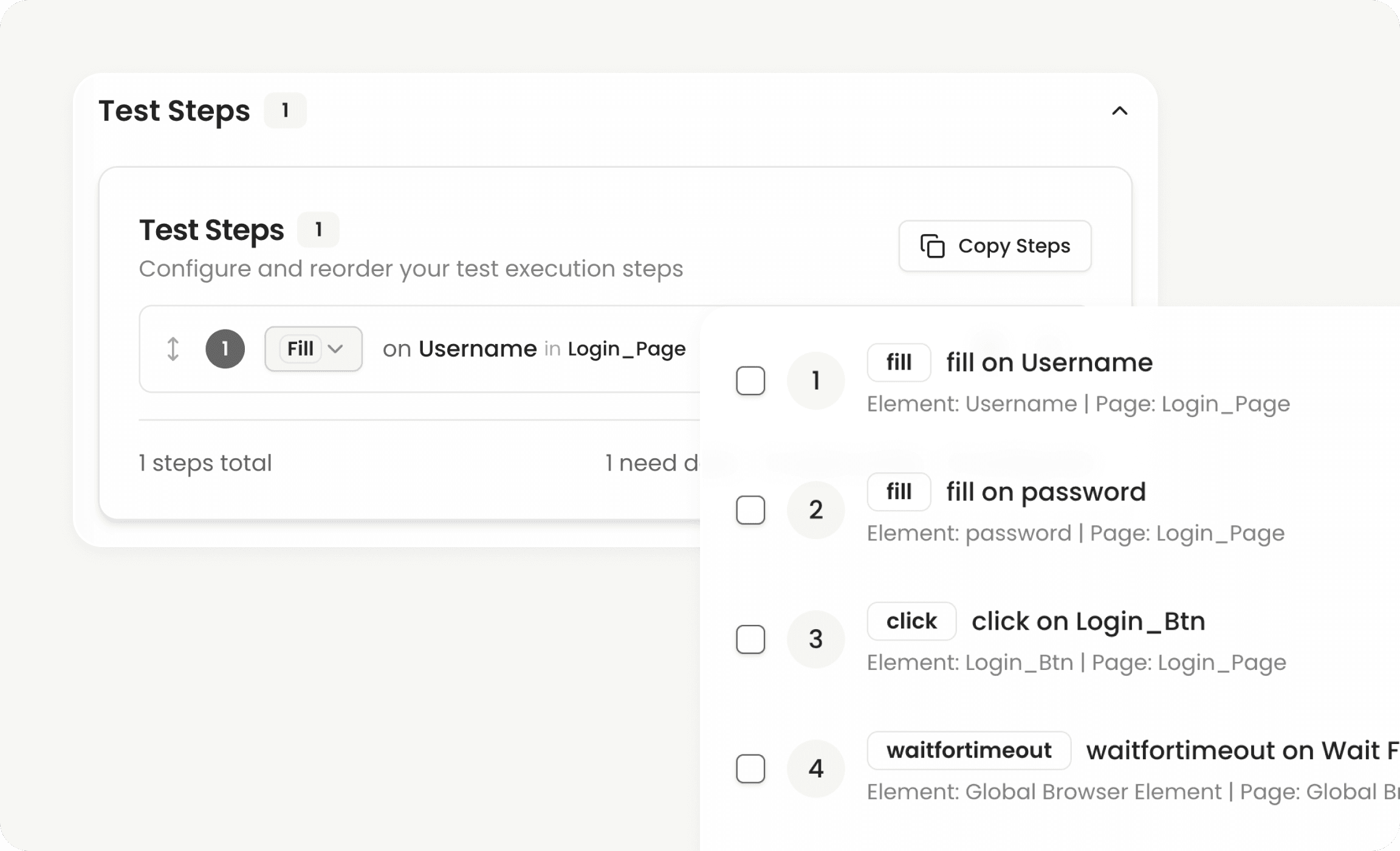Click the count badge next to Test Steps
1400x851 pixels.
click(x=286, y=110)
